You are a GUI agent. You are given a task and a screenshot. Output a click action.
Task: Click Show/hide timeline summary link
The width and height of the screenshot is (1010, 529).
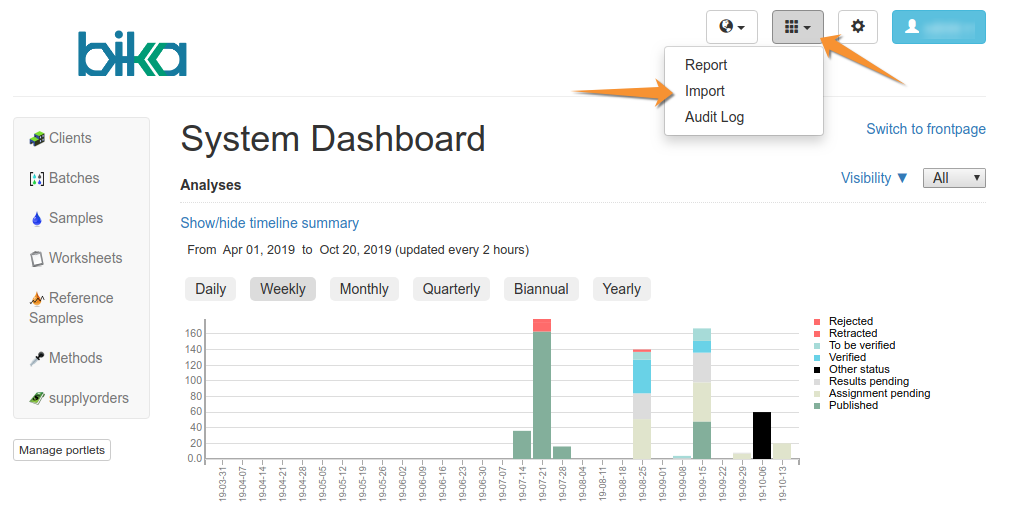(x=269, y=223)
